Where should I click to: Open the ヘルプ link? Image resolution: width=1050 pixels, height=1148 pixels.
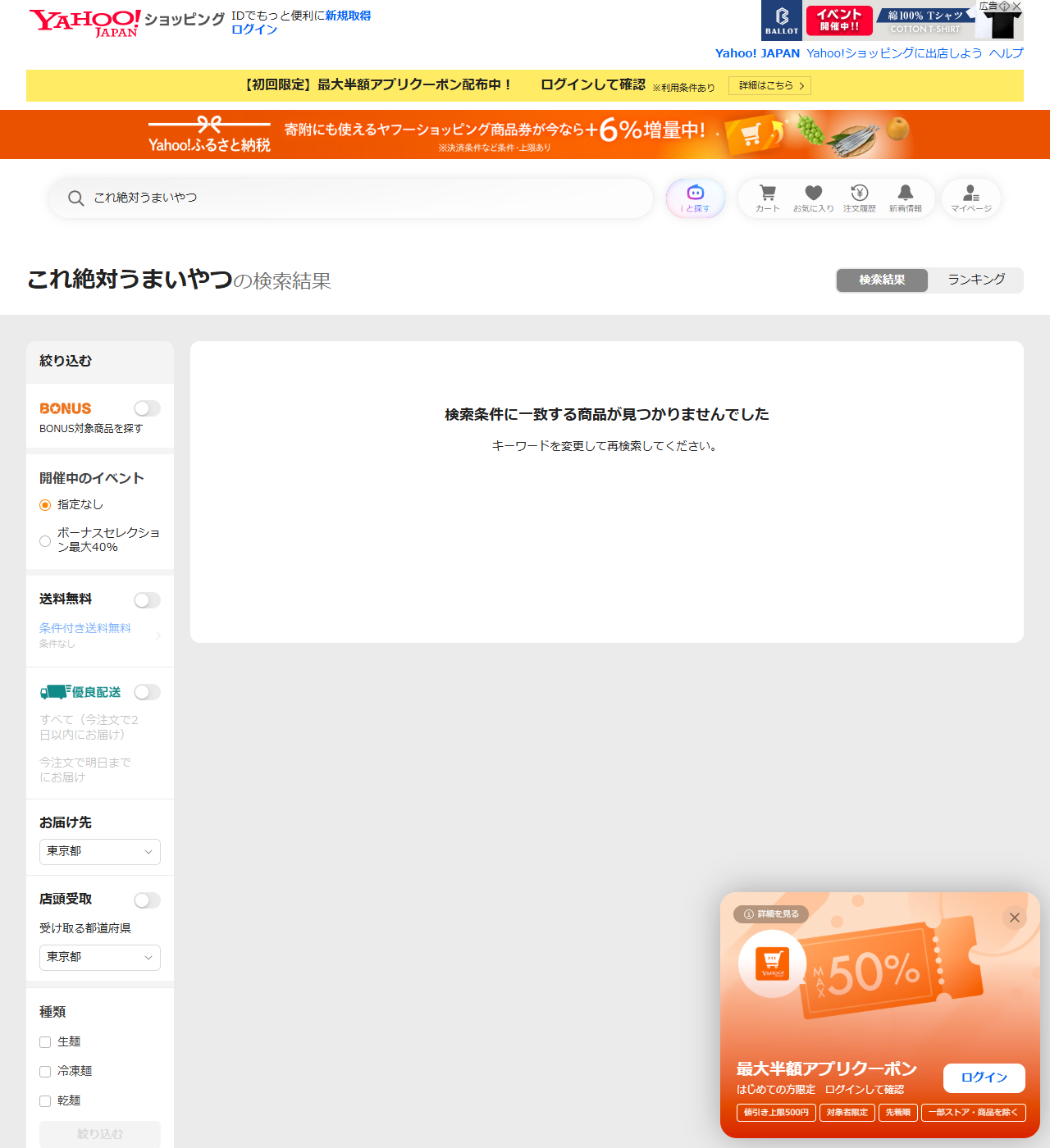pos(1007,53)
